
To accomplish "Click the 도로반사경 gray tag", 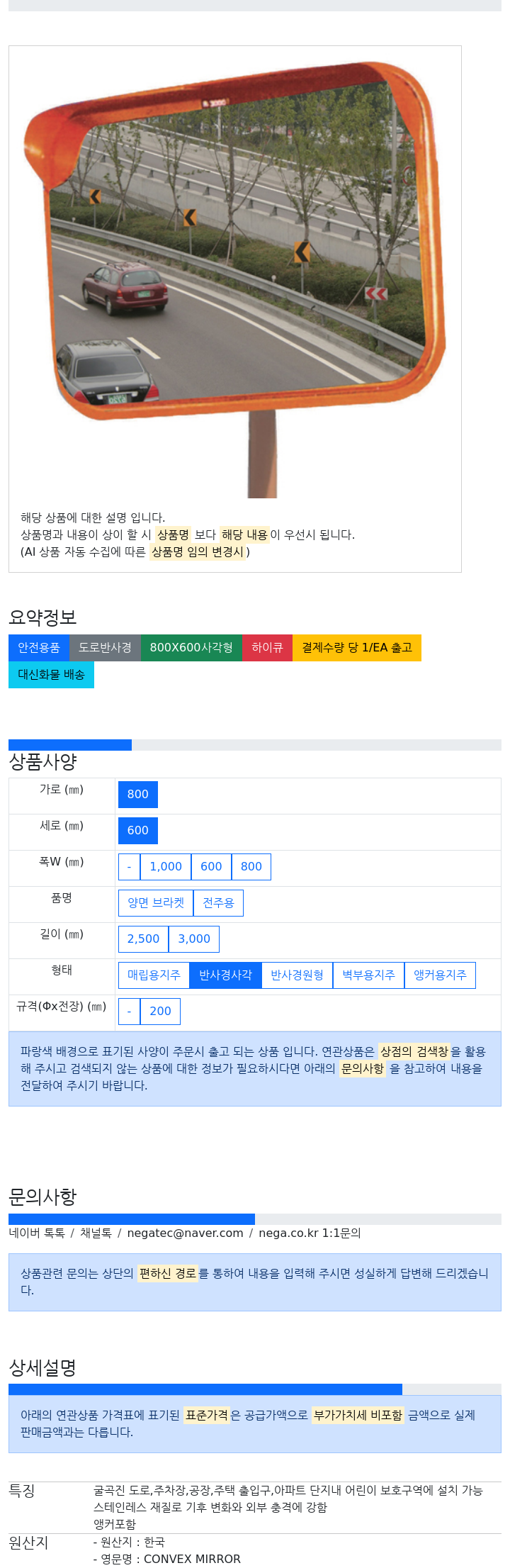I will (105, 648).
